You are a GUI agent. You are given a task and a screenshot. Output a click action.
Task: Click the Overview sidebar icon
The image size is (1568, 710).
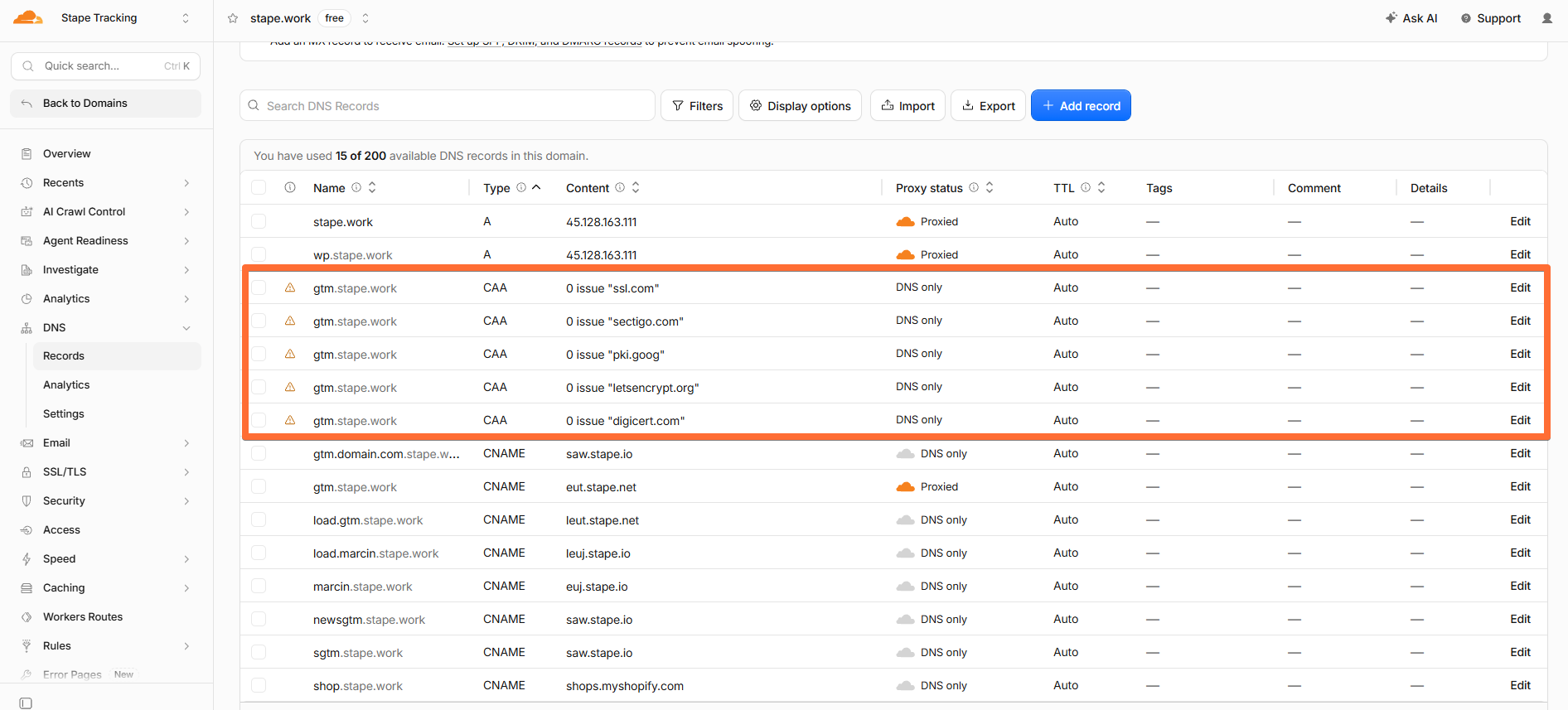(x=27, y=154)
